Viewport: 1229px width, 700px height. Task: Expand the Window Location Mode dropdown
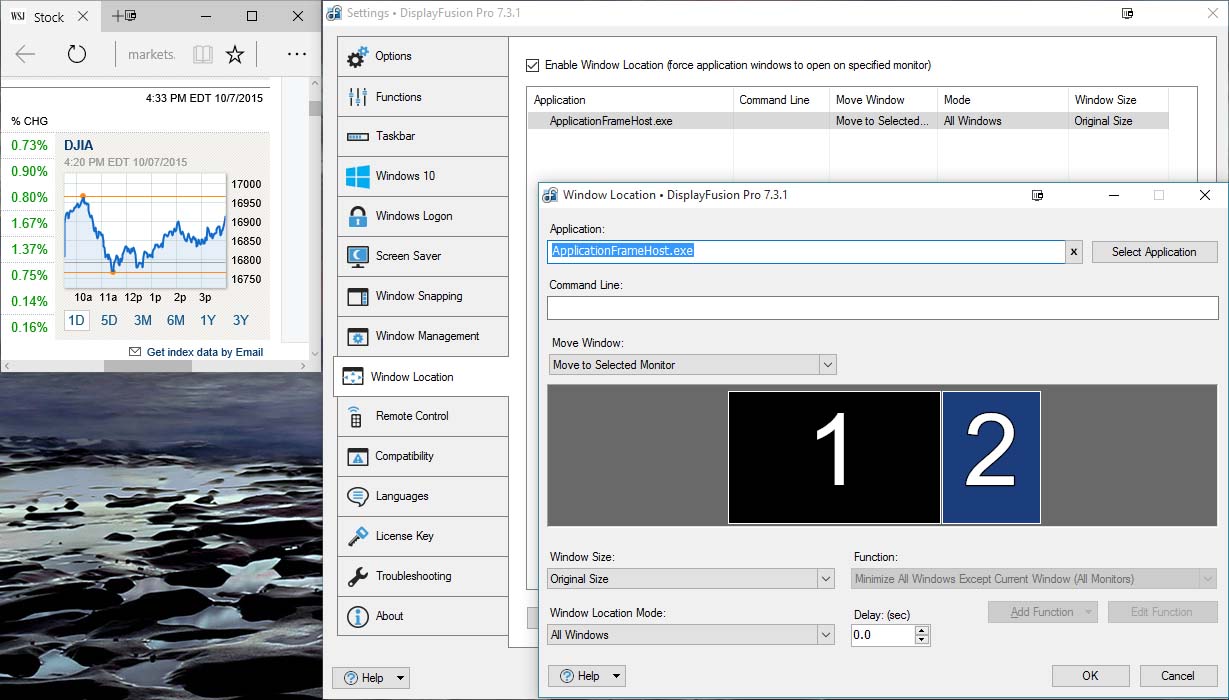pos(825,635)
